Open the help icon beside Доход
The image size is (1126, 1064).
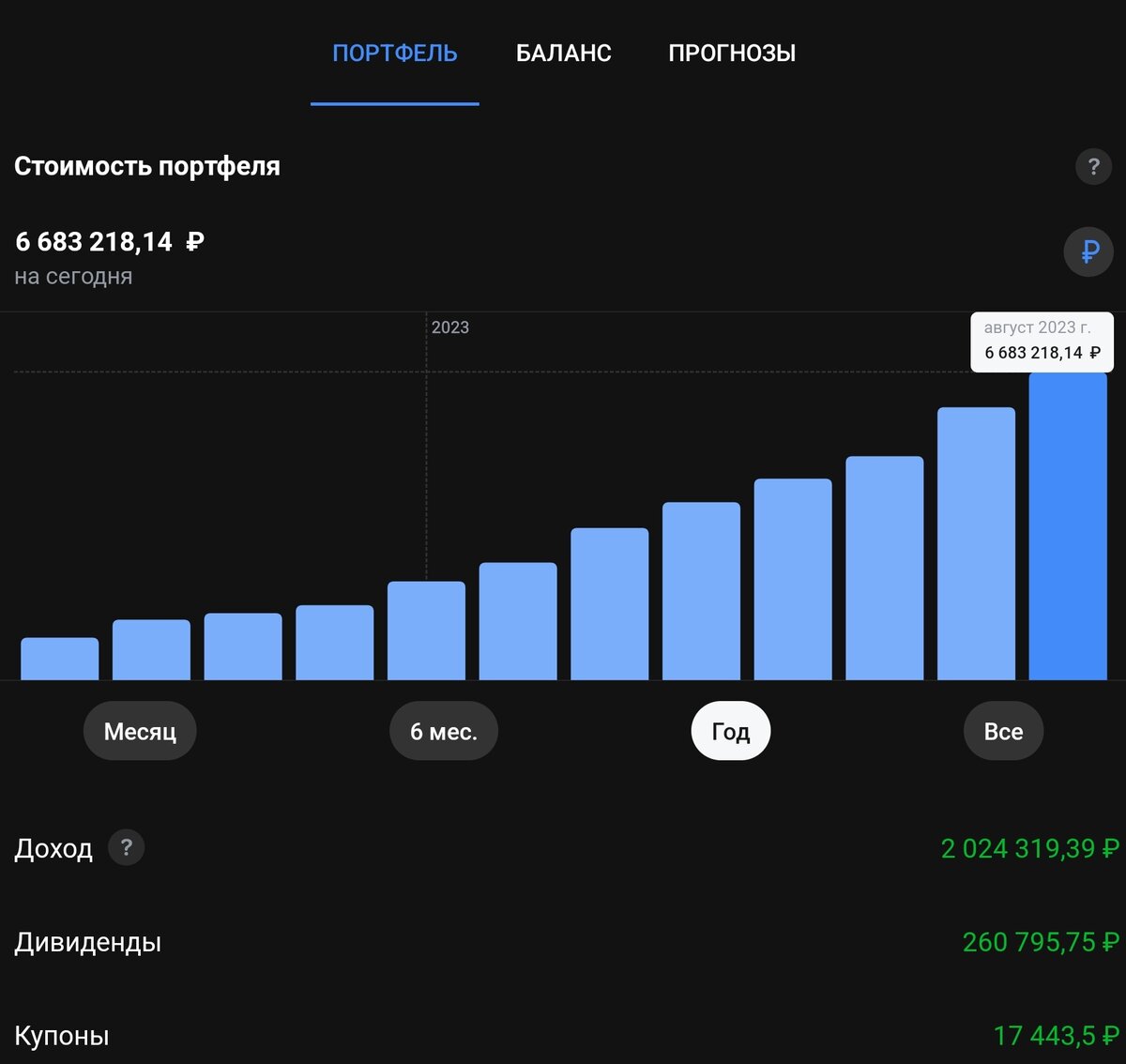[127, 847]
